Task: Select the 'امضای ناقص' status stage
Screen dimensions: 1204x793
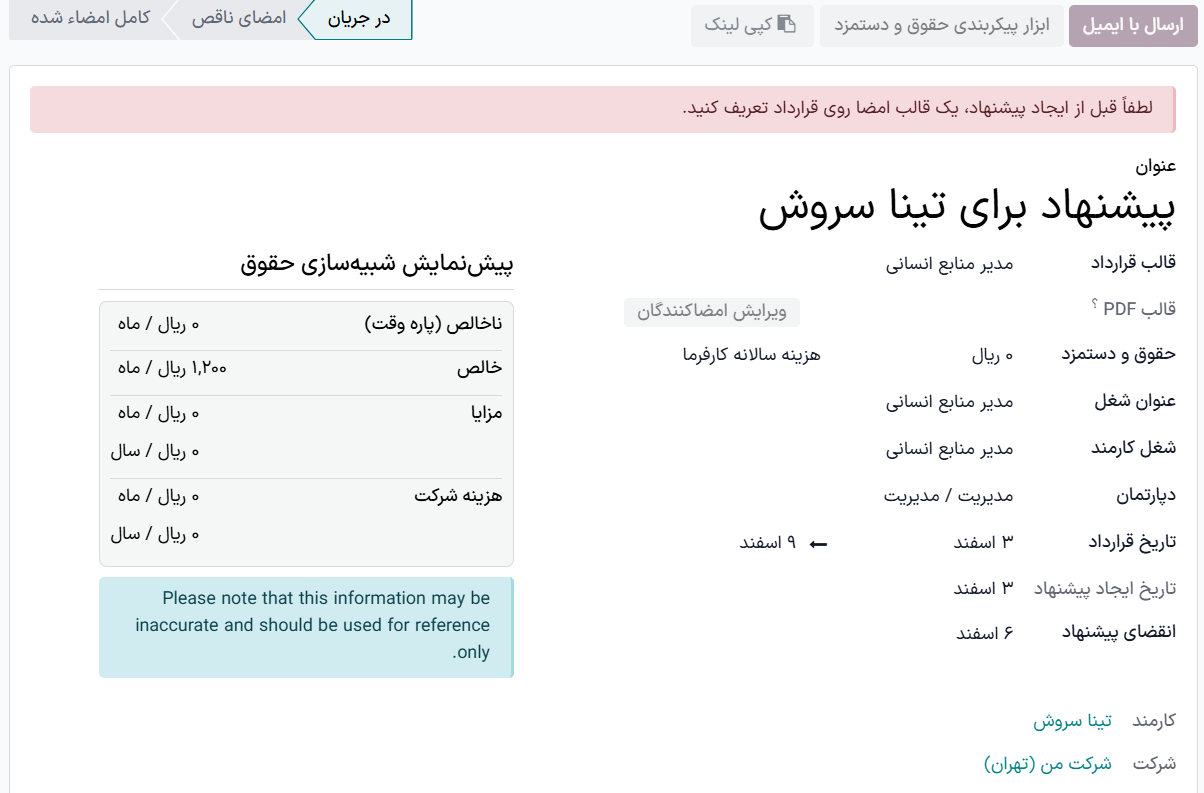Action: 237,18
